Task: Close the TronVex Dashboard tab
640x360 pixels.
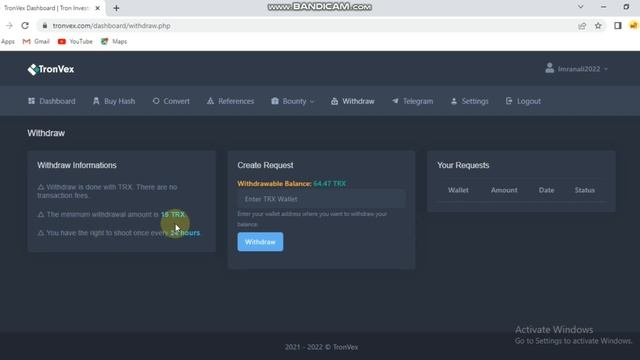Action: click(98, 8)
